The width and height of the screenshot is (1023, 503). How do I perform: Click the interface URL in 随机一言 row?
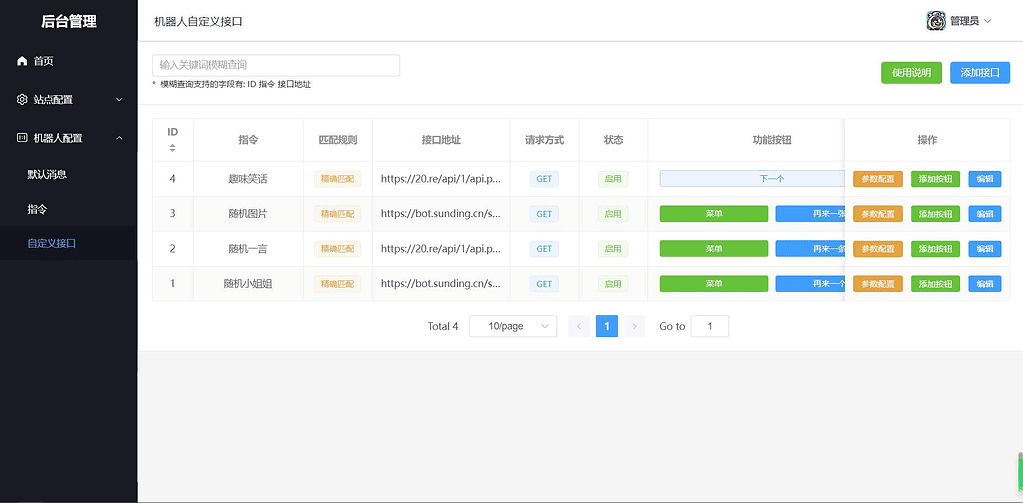(441, 249)
